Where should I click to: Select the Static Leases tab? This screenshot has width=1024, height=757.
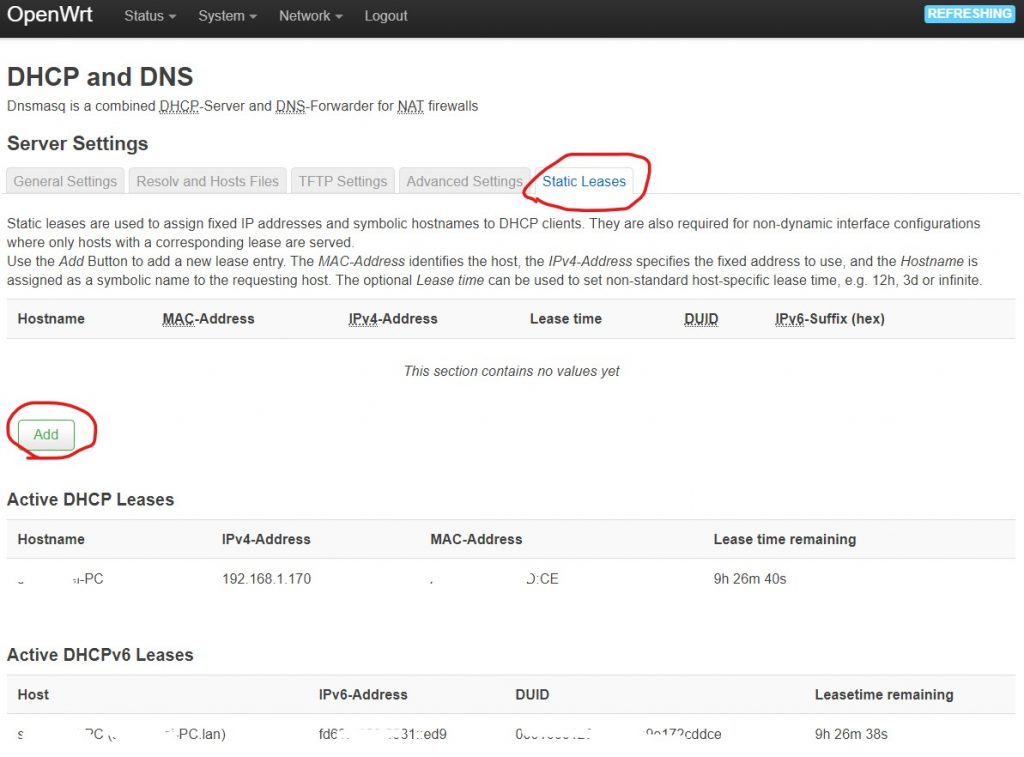583,182
